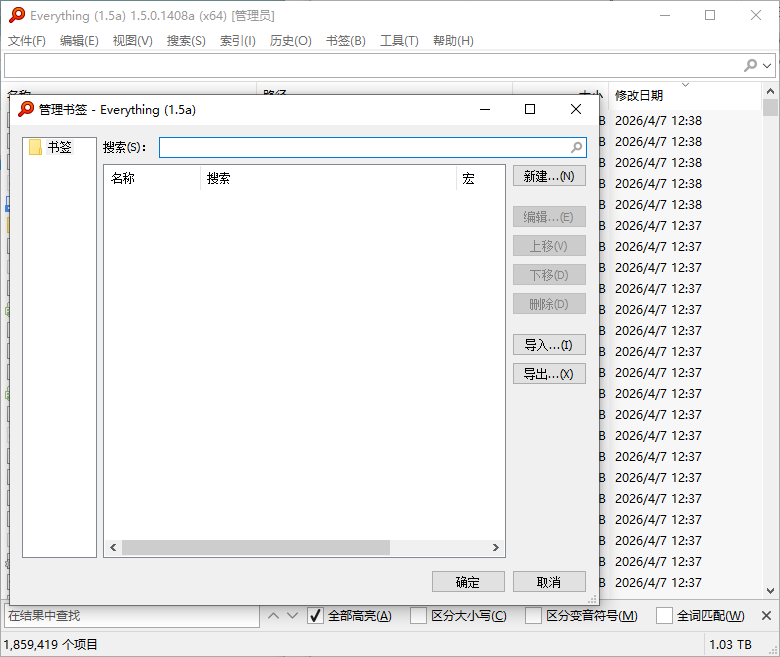Image resolution: width=780 pixels, height=657 pixels.
Task: Click the magnifier icon in main search bar
Action: [x=750, y=65]
